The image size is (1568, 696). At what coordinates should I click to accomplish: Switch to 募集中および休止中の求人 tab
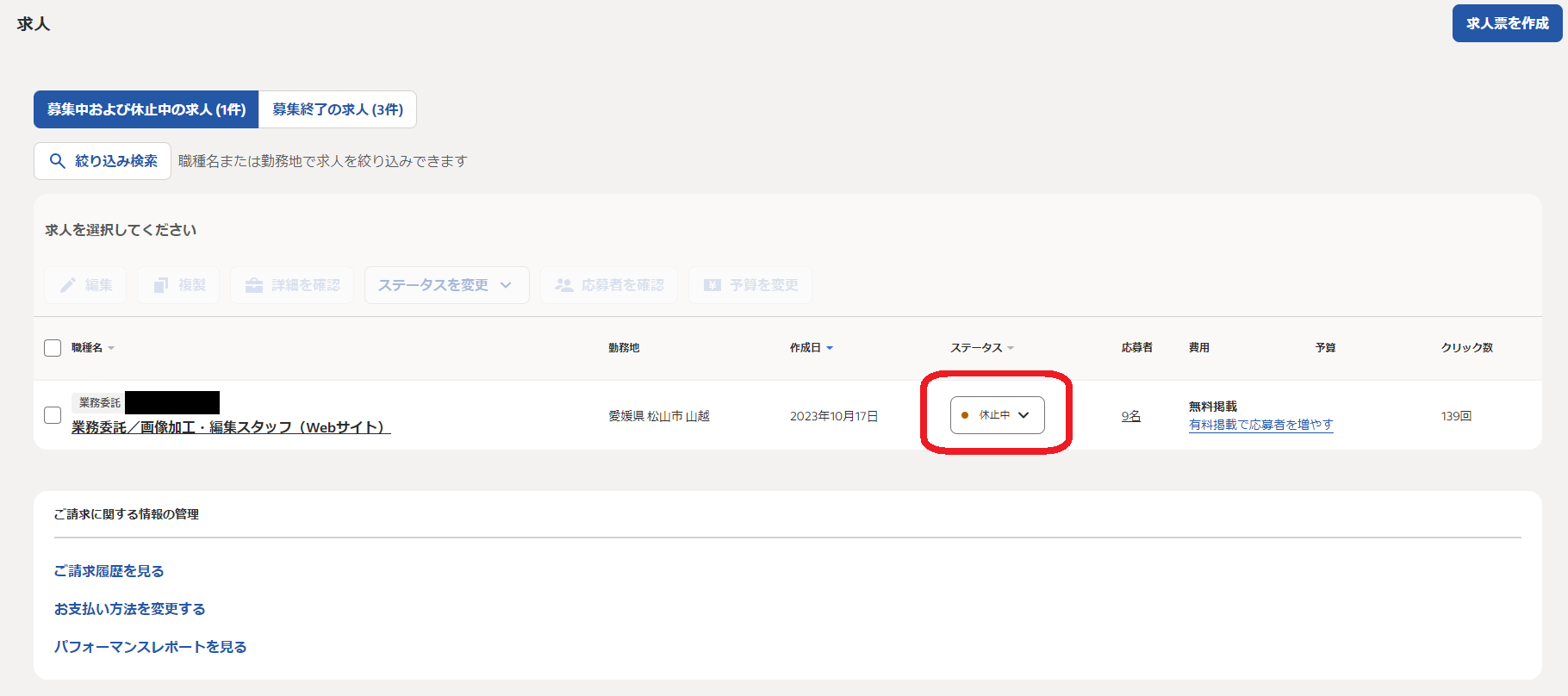[x=146, y=109]
